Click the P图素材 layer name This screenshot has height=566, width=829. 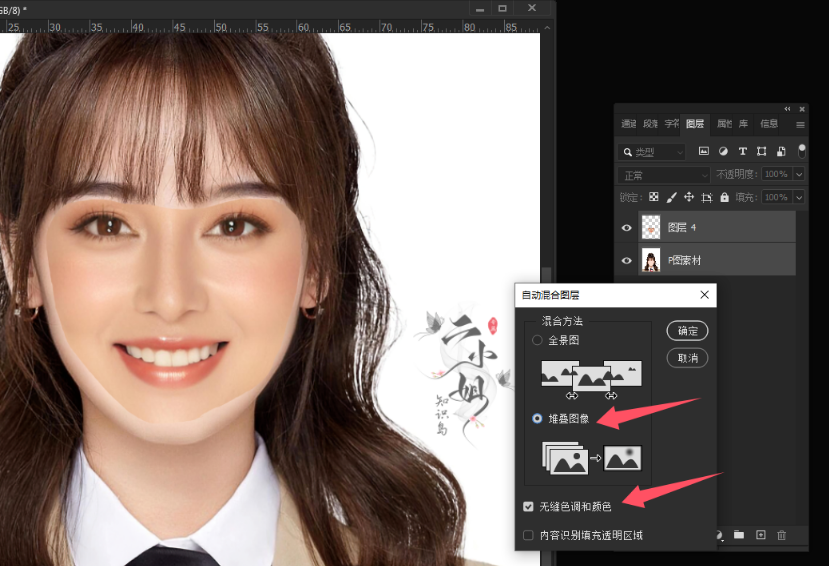684,260
